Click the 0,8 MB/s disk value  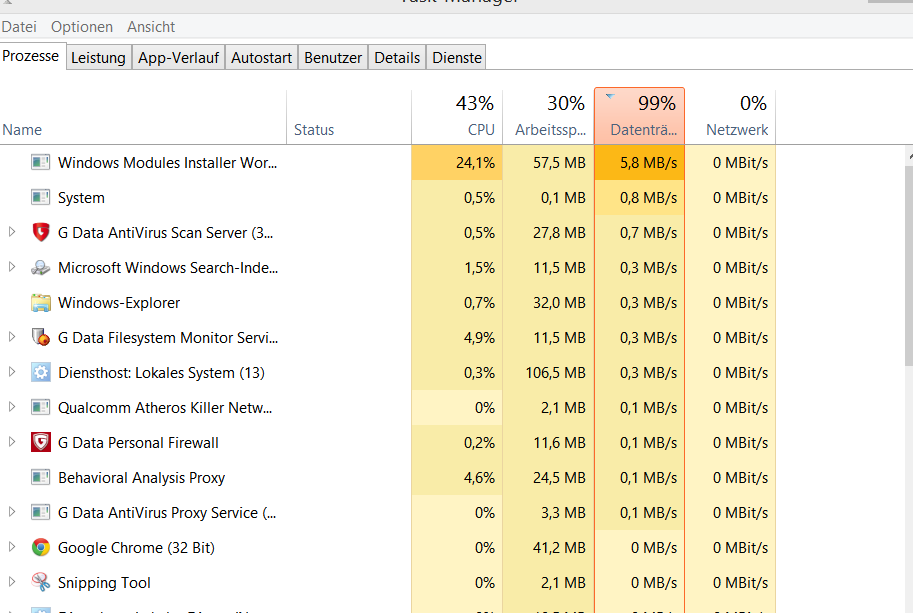tap(648, 198)
